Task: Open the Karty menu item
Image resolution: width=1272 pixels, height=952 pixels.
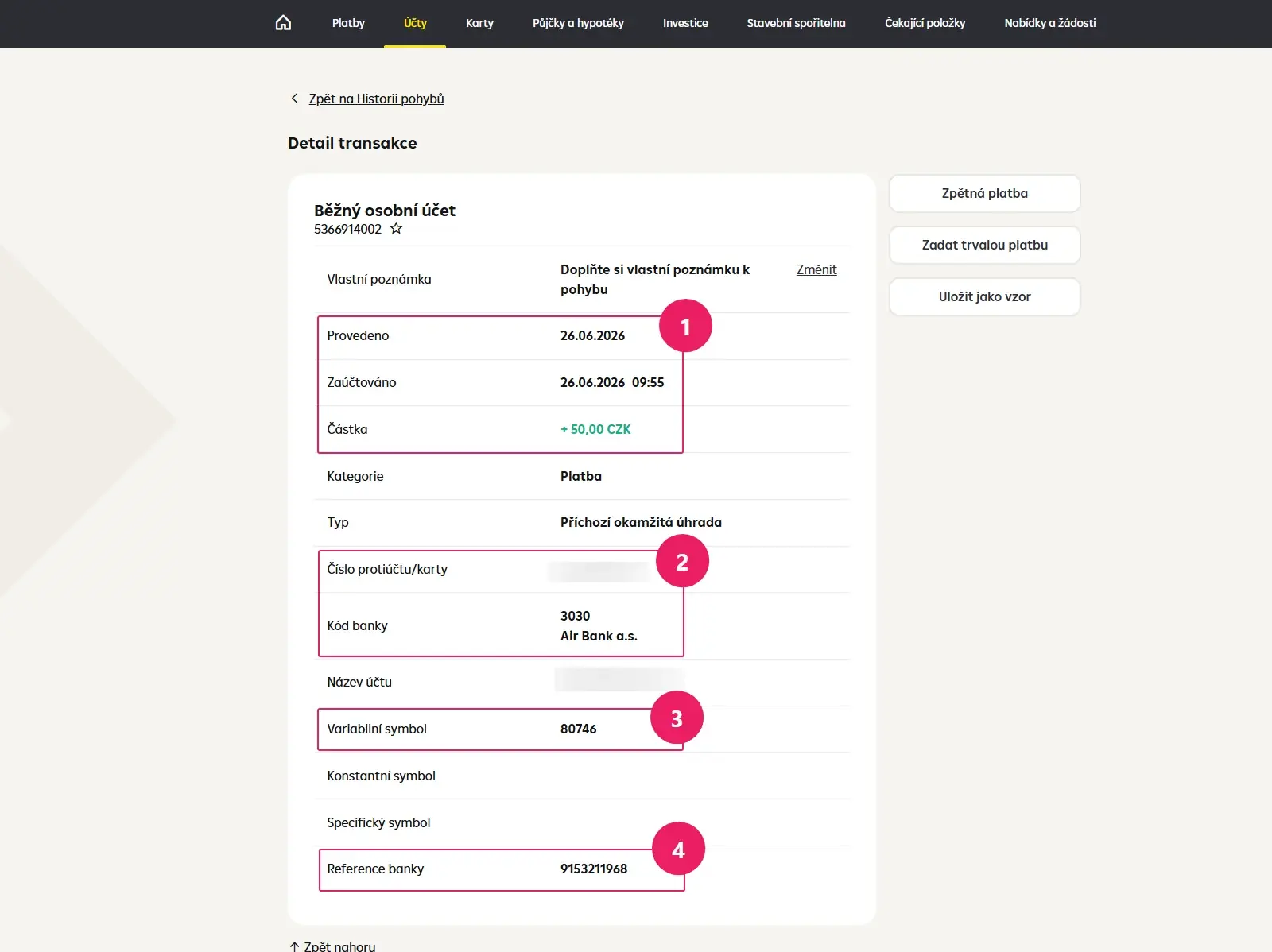Action: (479, 23)
